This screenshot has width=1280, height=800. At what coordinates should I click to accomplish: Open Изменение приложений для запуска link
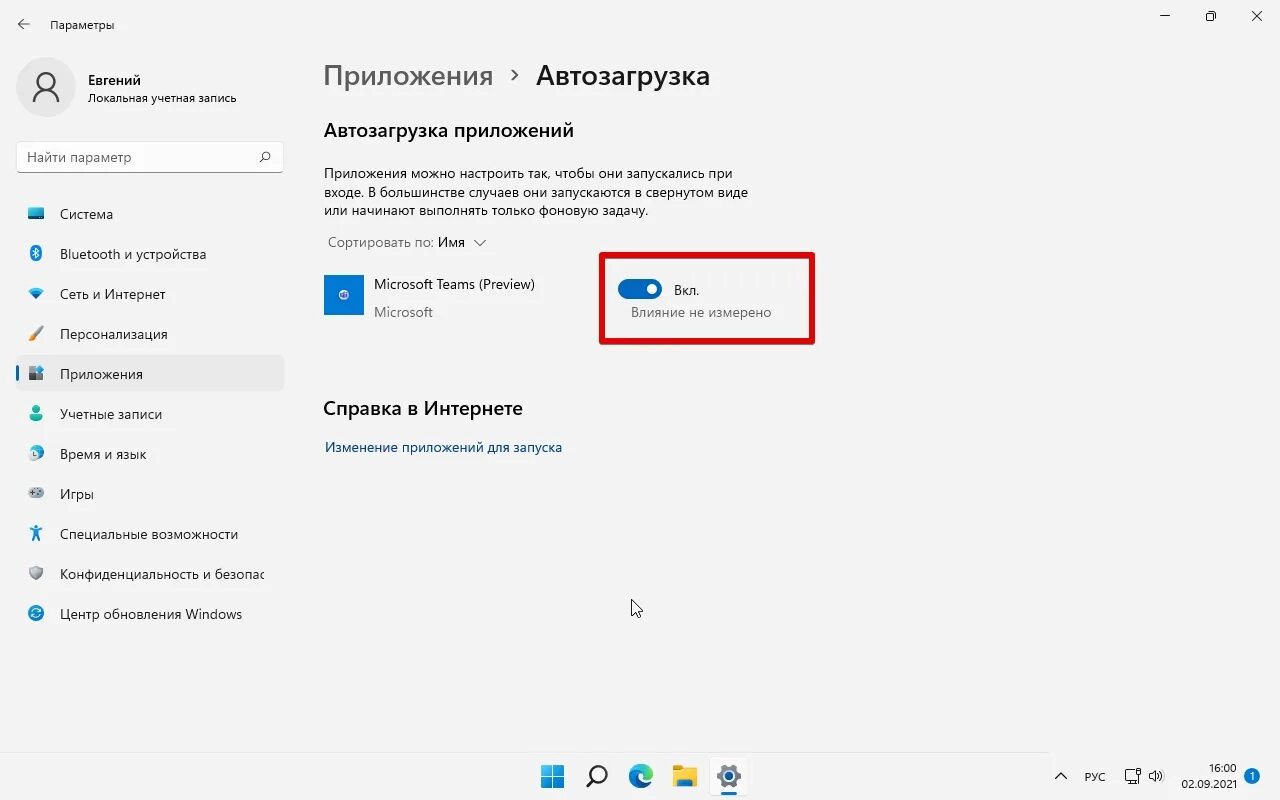tap(443, 448)
